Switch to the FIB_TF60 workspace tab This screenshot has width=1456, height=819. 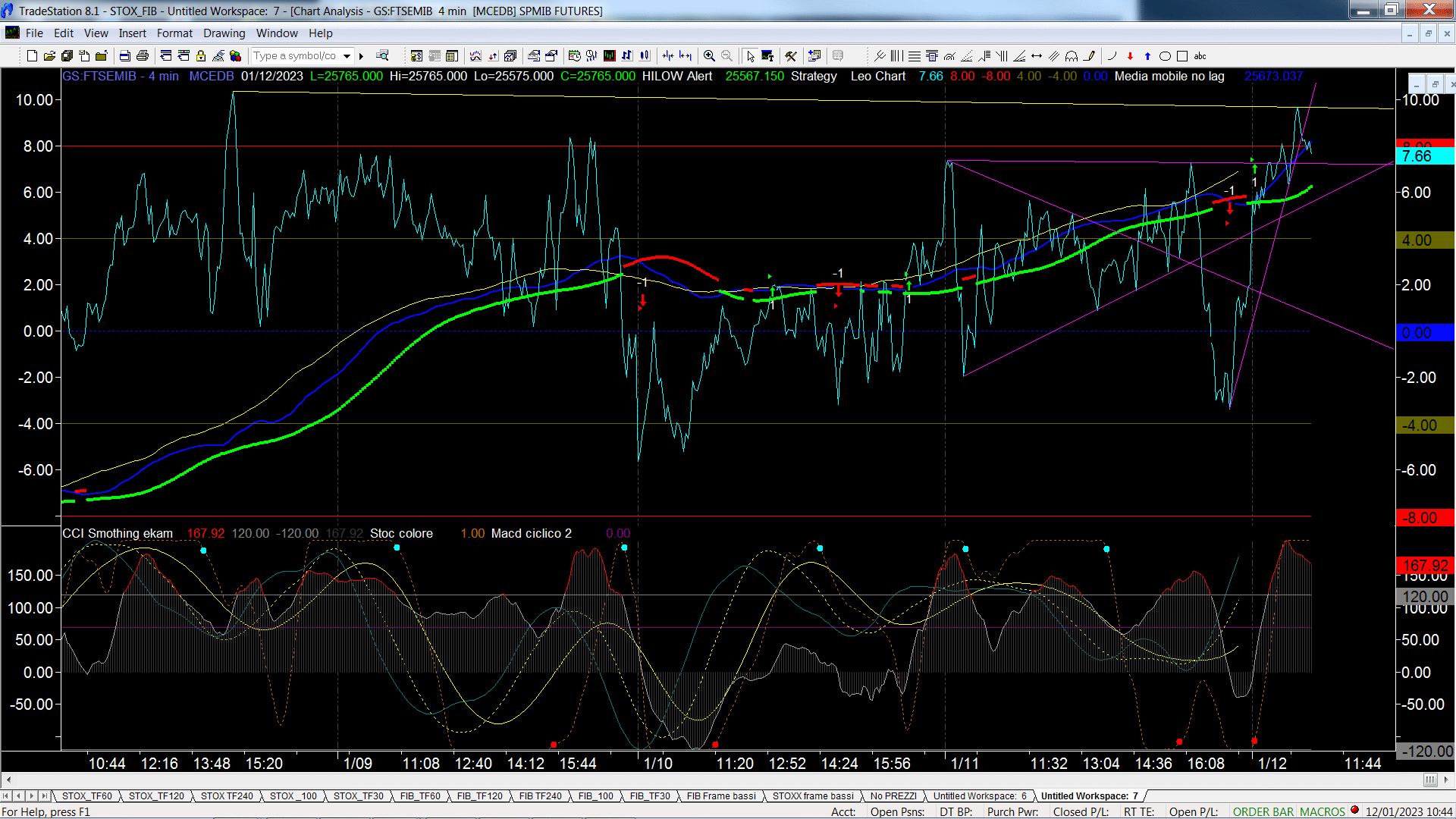click(420, 795)
